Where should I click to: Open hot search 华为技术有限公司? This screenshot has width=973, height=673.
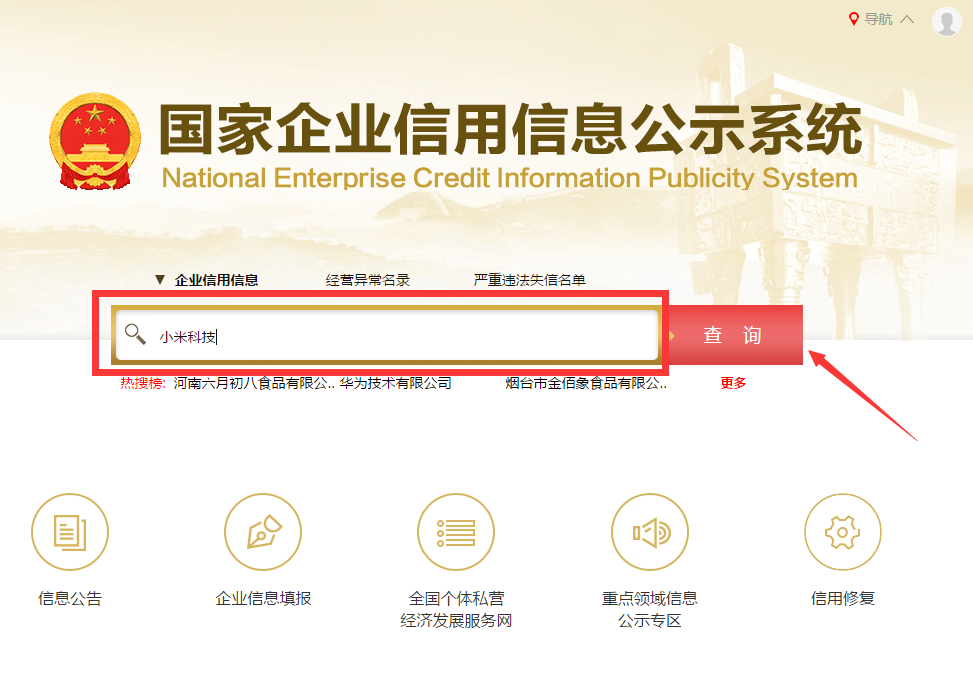pyautogui.click(x=395, y=383)
